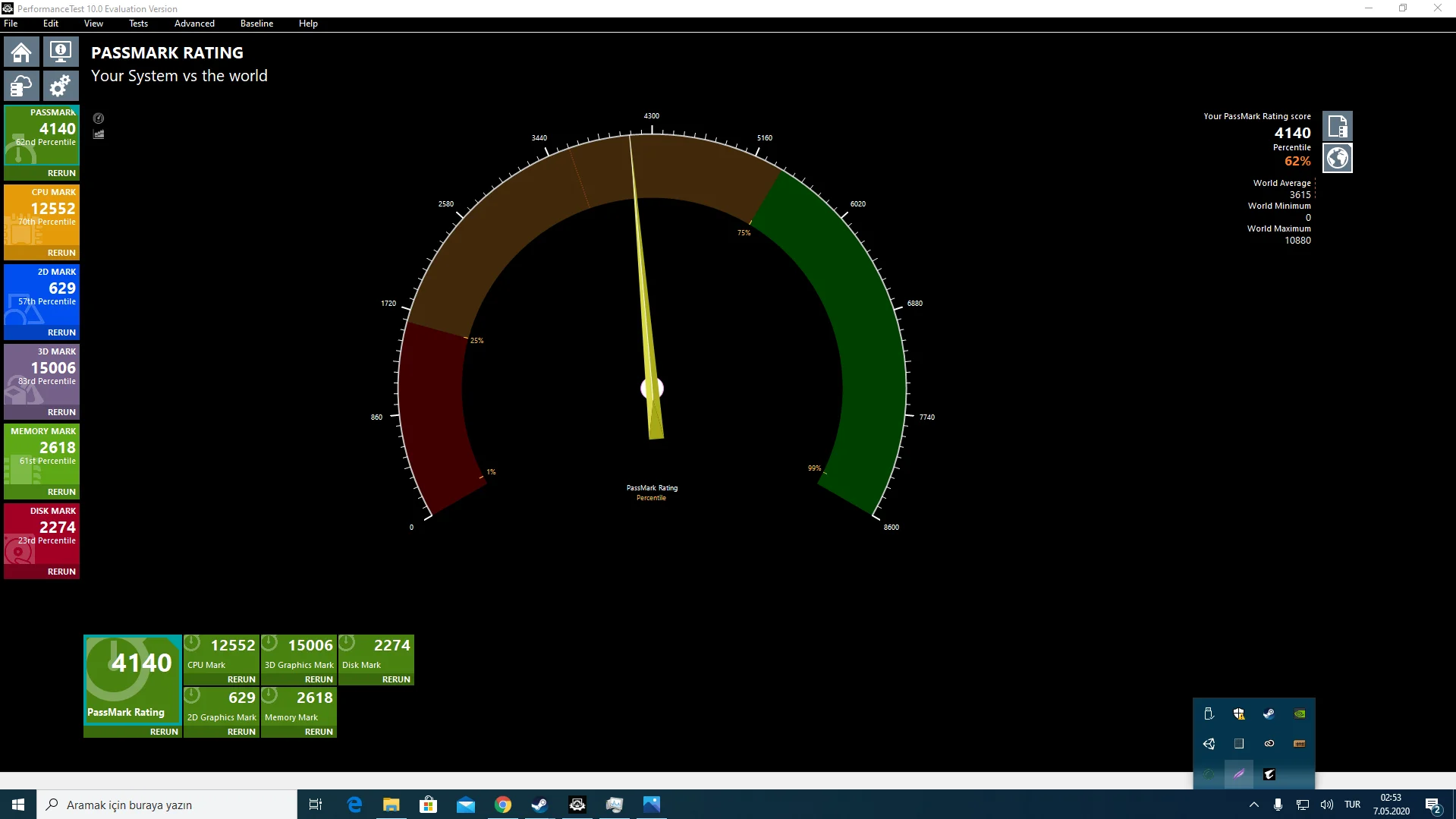Open the language selector showing TUR
Image resolution: width=1456 pixels, height=819 pixels.
[x=1351, y=805]
